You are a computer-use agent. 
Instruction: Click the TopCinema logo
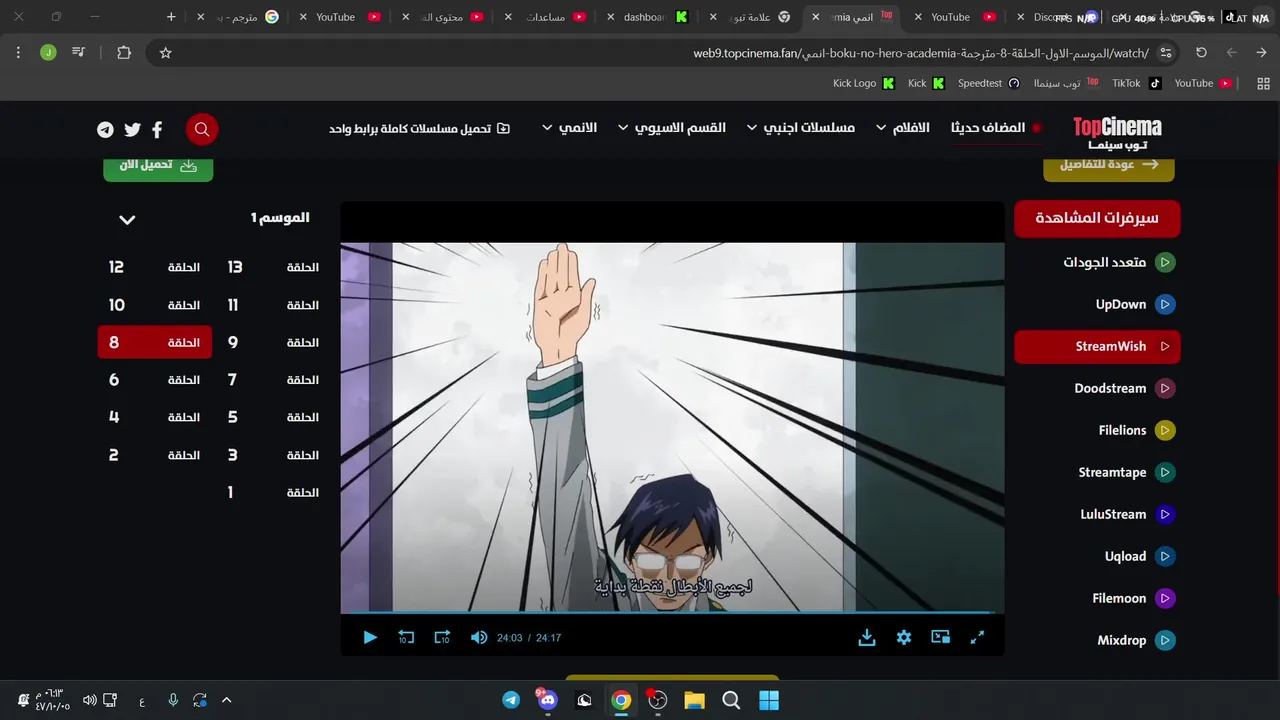coord(1117,132)
